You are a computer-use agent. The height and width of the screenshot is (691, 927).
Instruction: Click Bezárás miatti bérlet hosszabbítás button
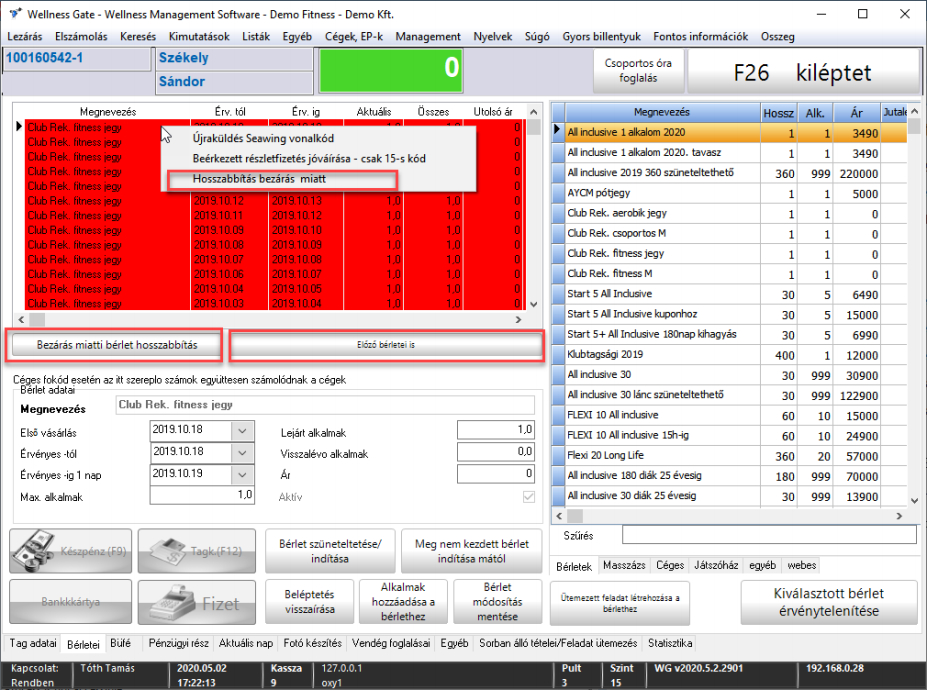click(x=117, y=345)
